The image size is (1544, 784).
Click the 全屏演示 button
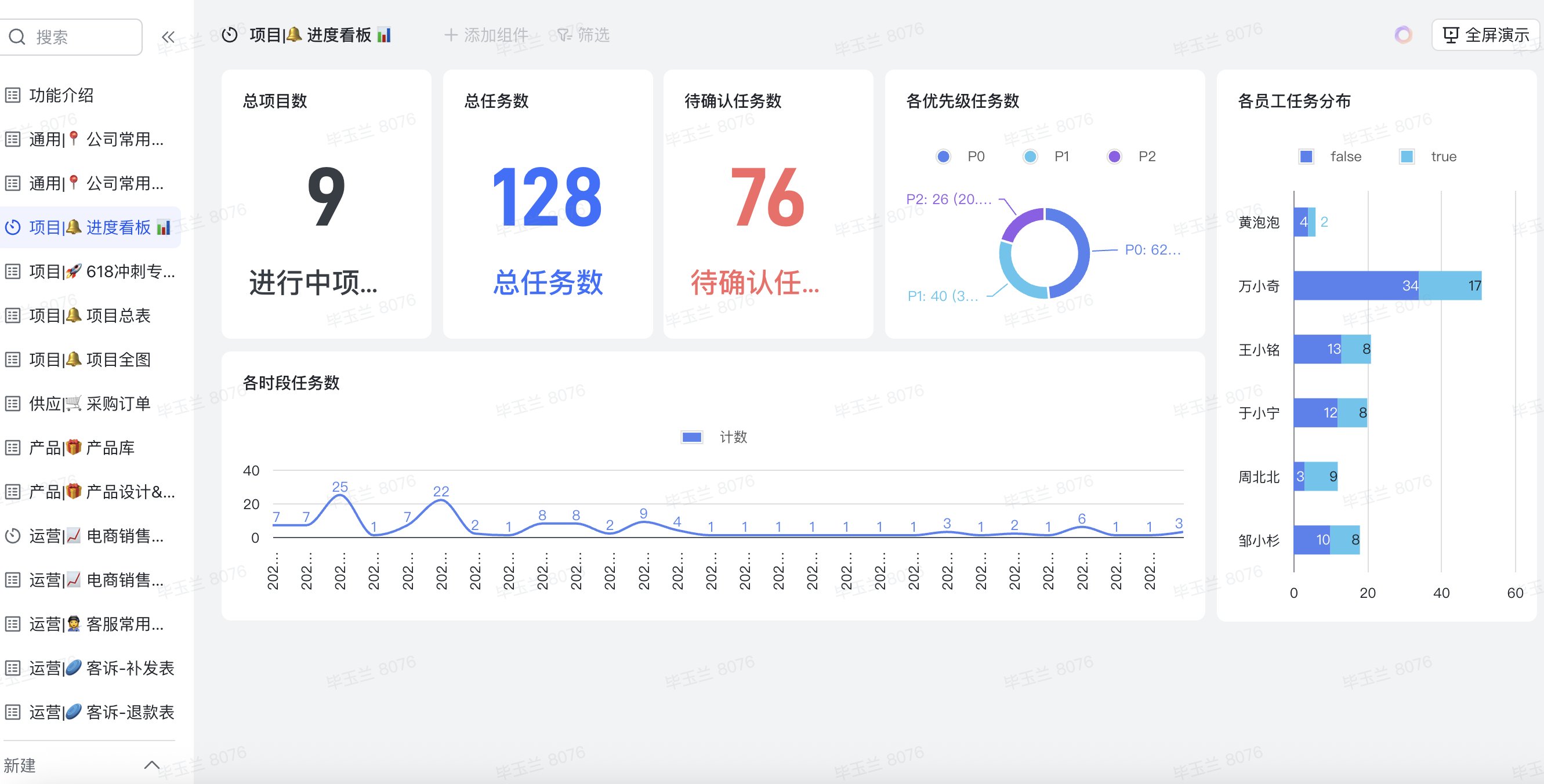click(x=1485, y=35)
